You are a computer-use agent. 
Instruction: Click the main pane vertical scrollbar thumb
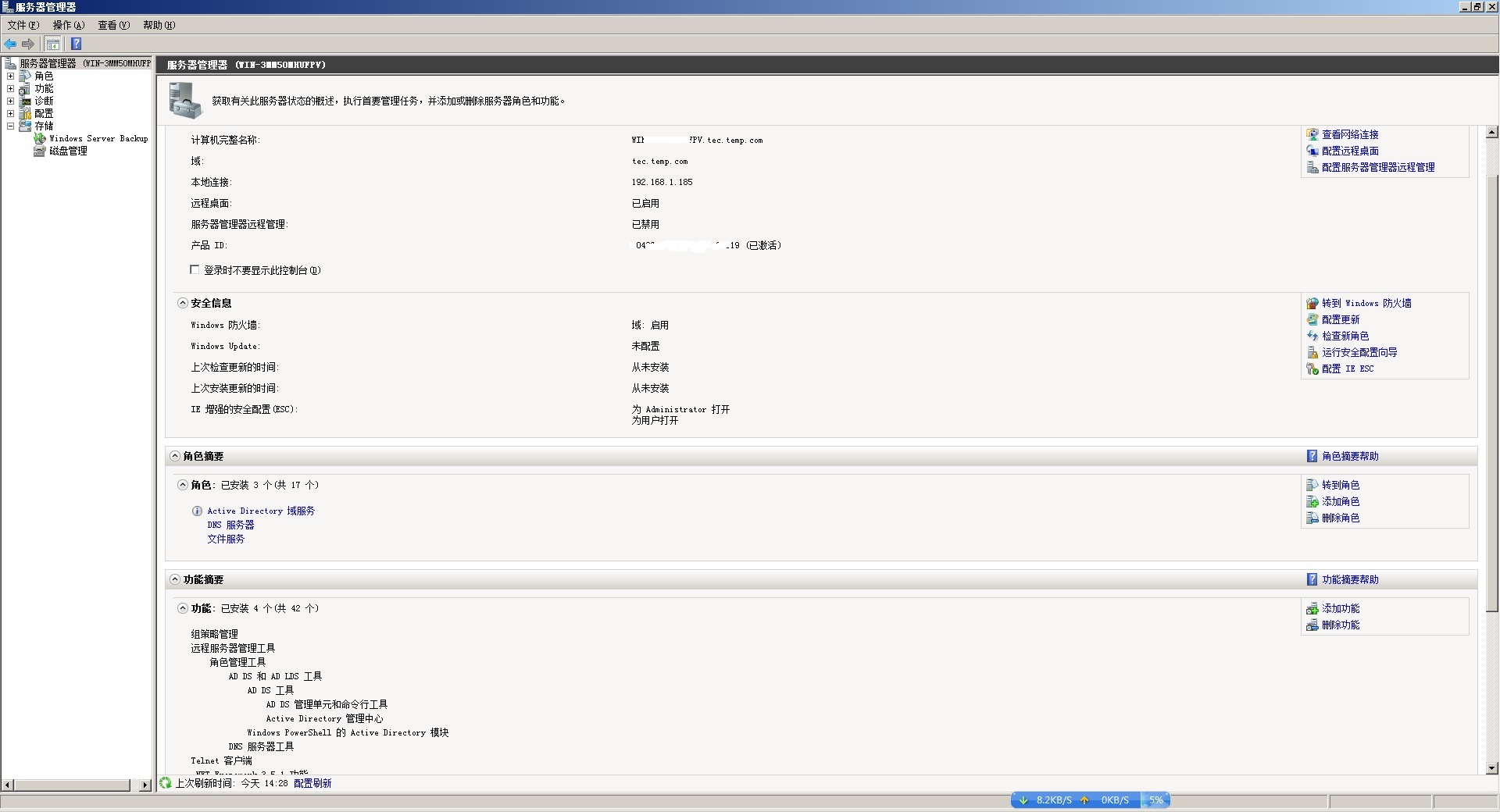pyautogui.click(x=1491, y=393)
